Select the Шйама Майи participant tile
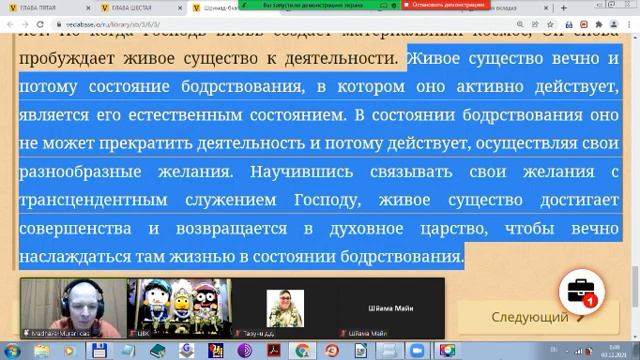 (x=391, y=308)
